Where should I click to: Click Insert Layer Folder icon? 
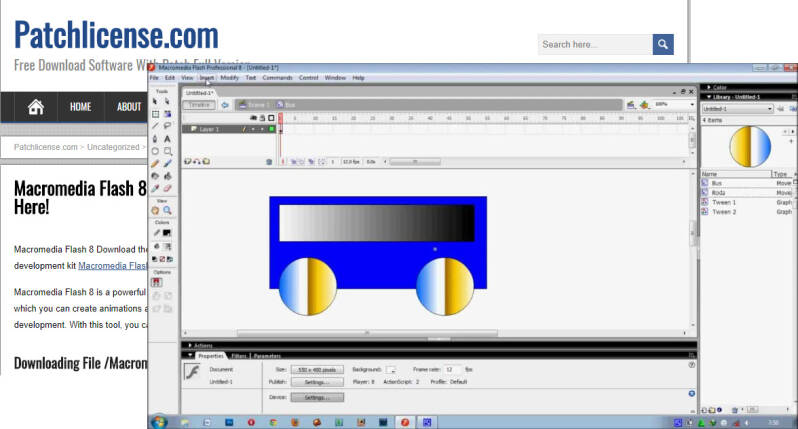(x=206, y=161)
